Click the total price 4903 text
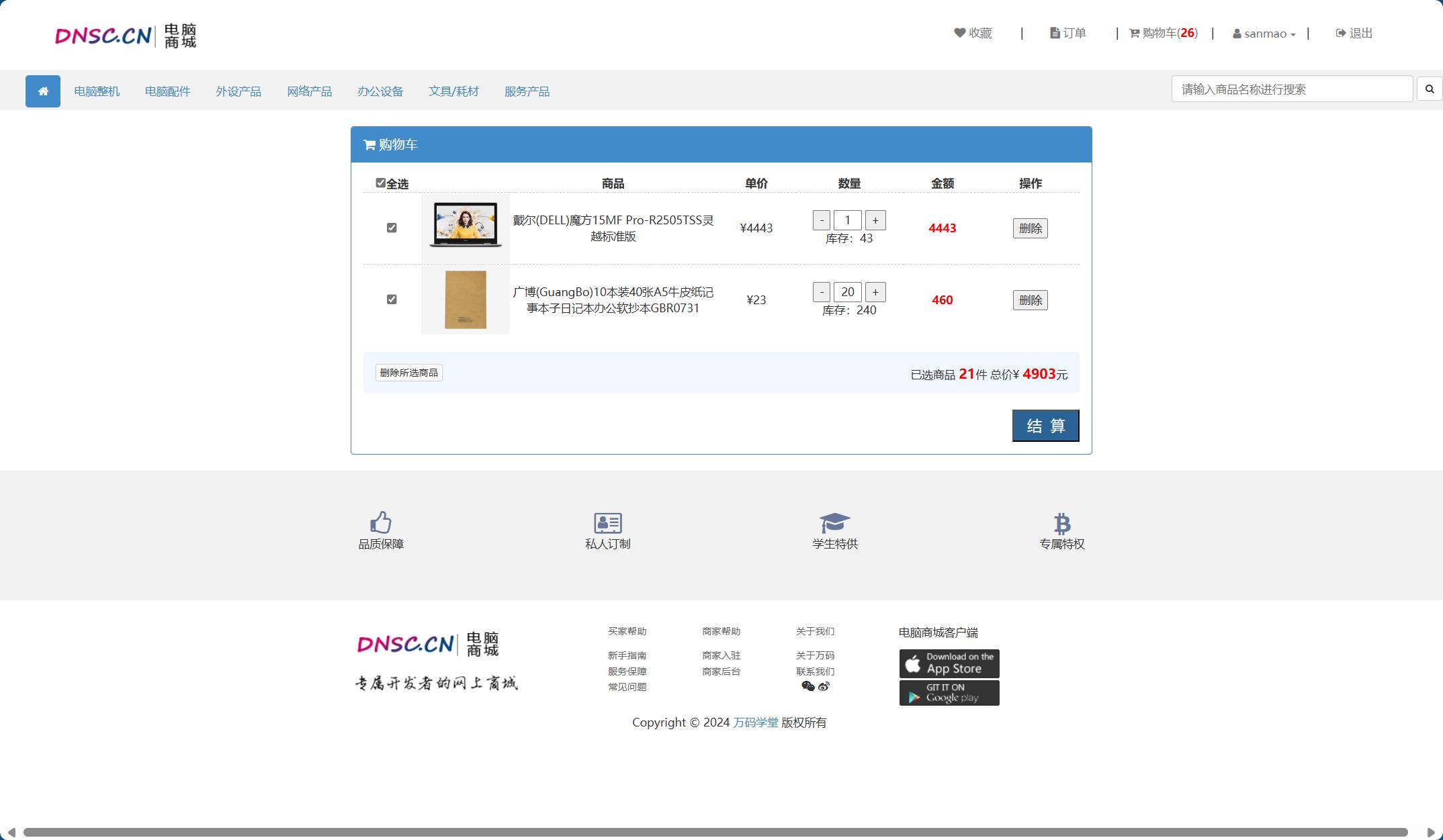The width and height of the screenshot is (1443, 840). pos(1039,374)
